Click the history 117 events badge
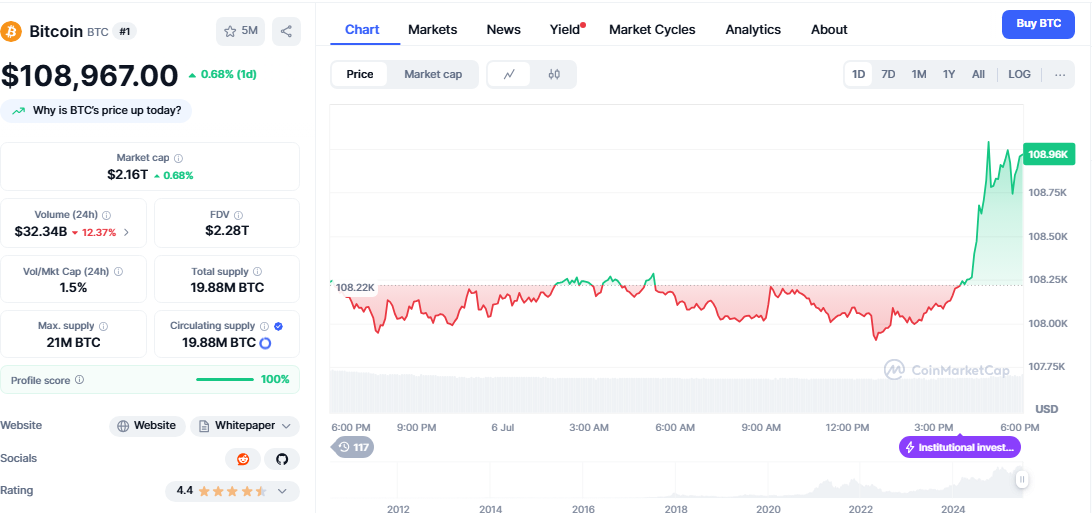1092x513 pixels. pos(352,447)
